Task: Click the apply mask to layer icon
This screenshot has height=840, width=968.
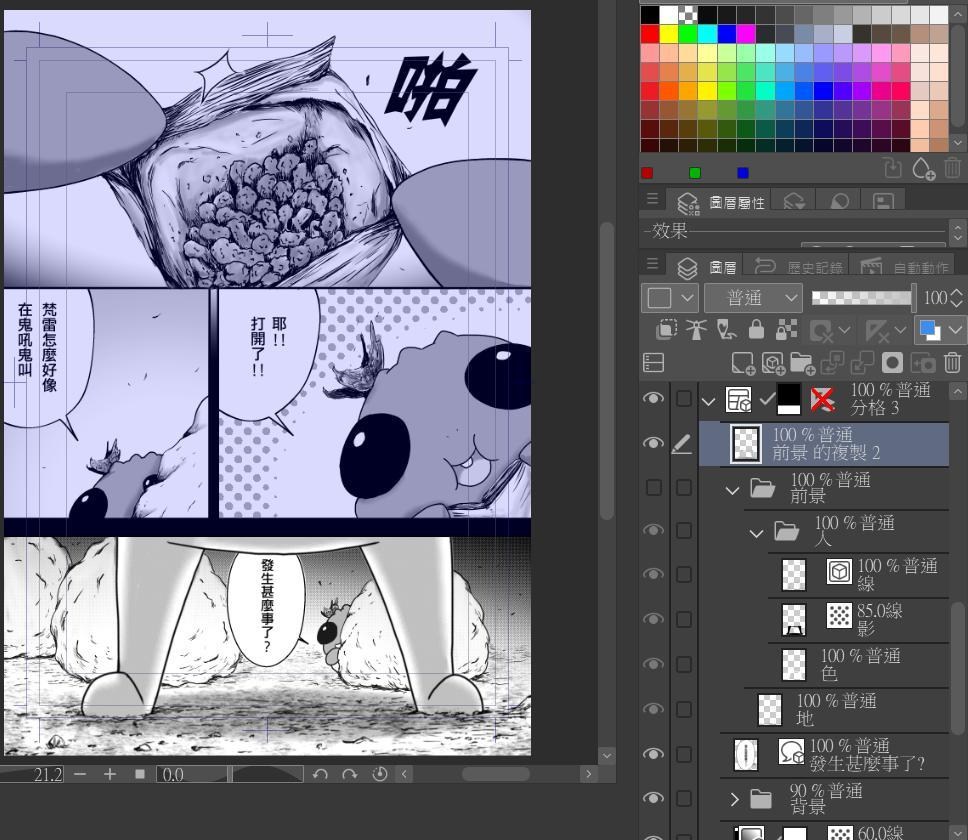Action: [923, 363]
